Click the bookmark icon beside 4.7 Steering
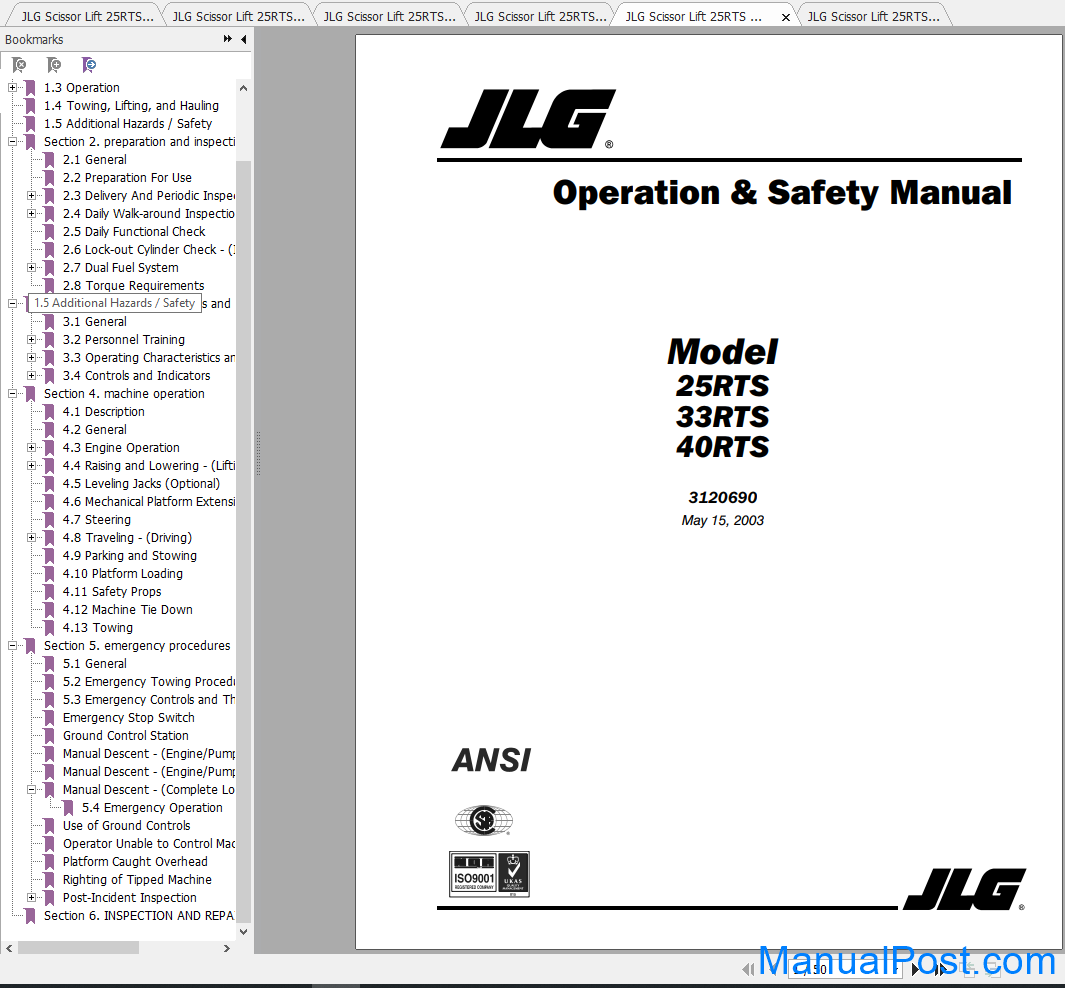The width and height of the screenshot is (1065, 988). coord(49,519)
